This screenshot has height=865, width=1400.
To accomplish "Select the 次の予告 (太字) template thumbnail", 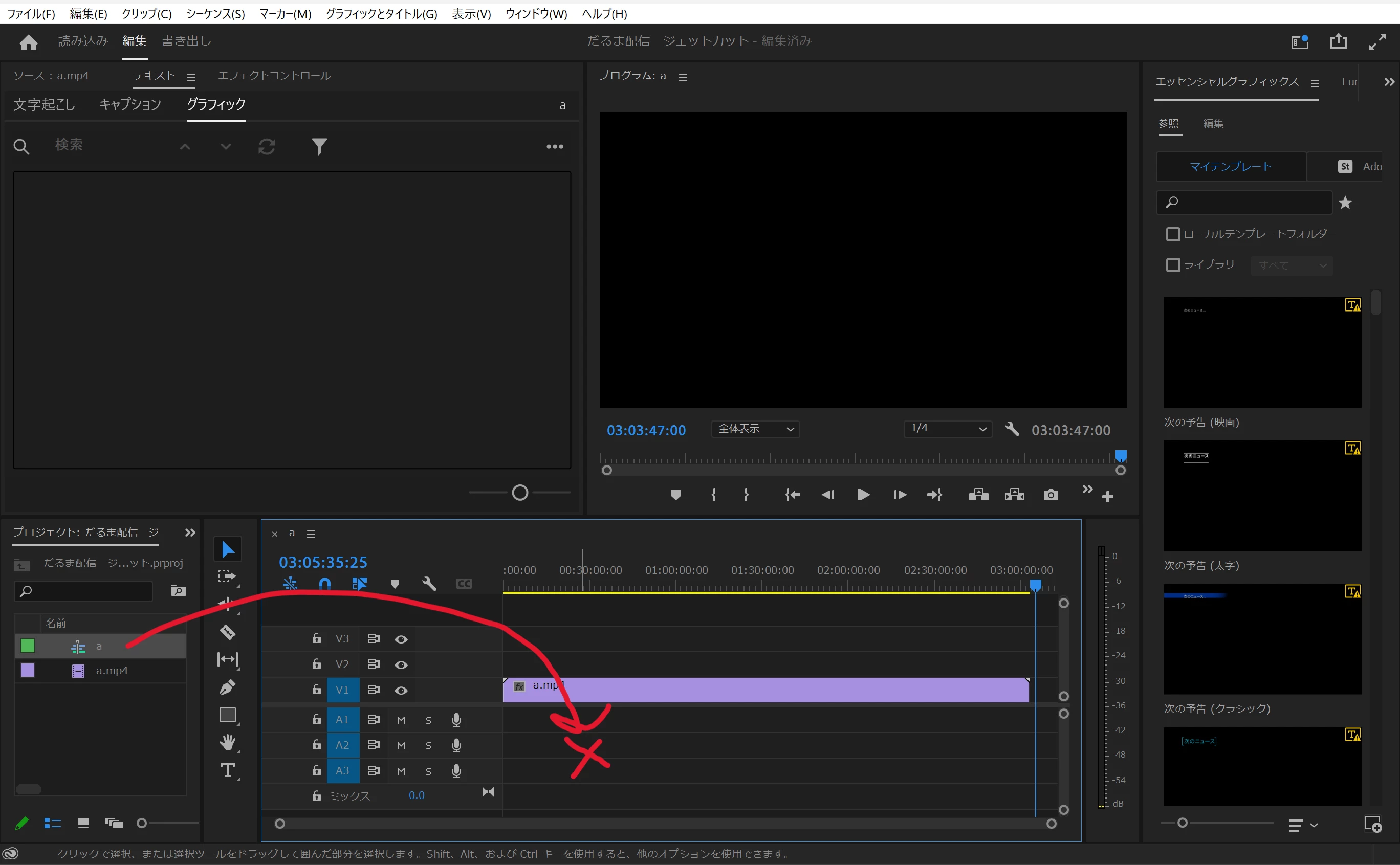I will click(x=1262, y=496).
